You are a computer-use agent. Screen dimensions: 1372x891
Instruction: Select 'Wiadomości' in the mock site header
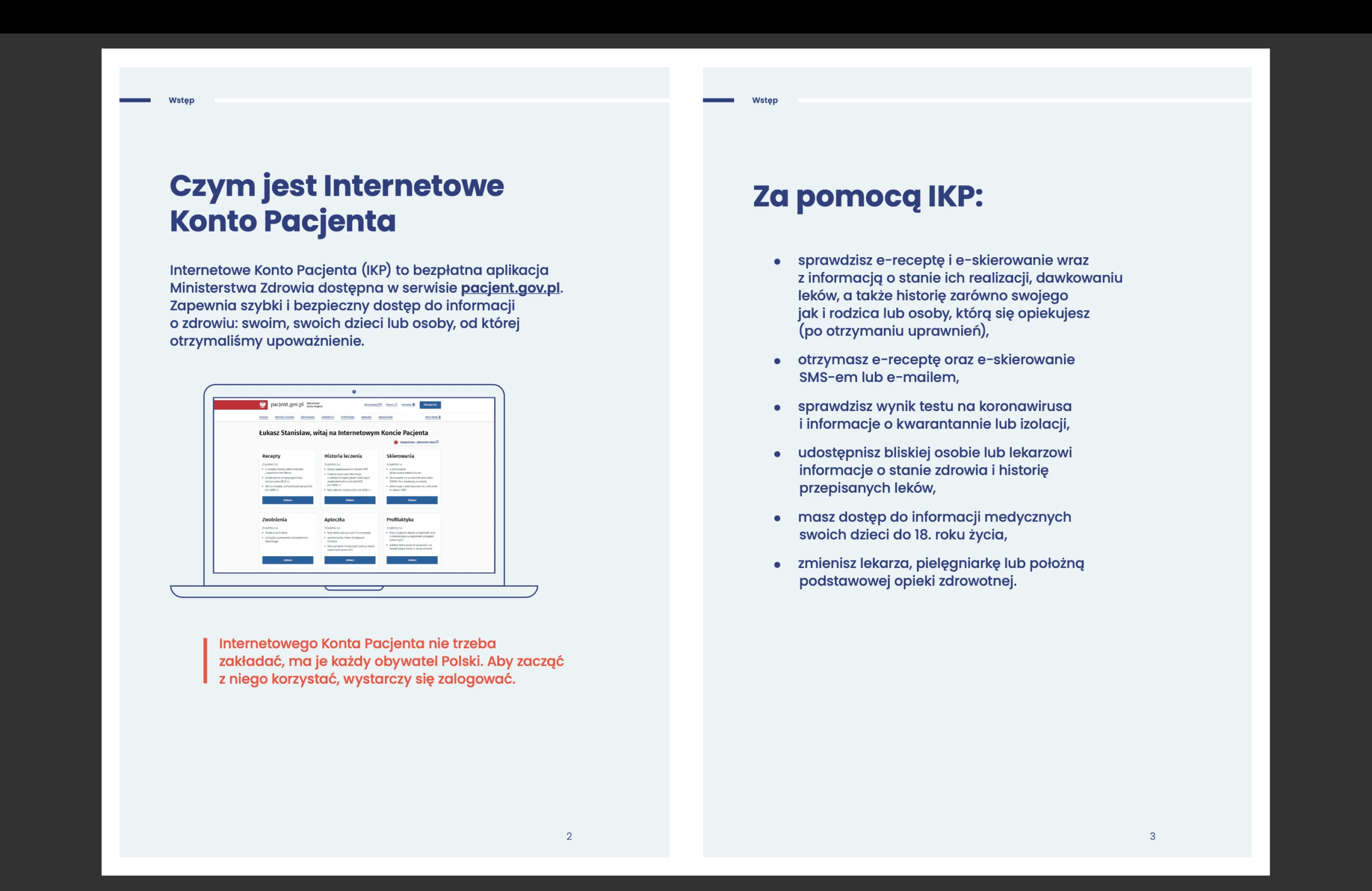pos(372,405)
